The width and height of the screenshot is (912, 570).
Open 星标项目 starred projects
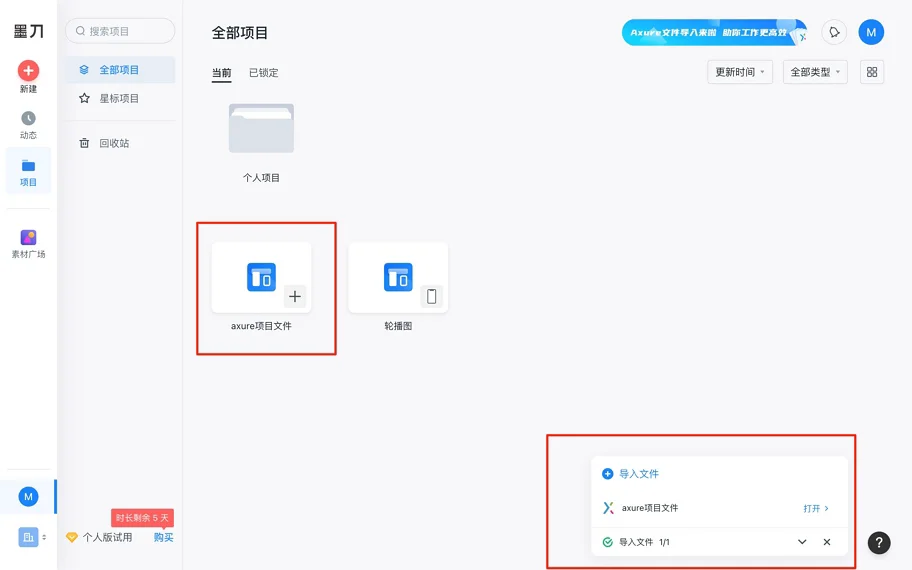[x=120, y=98]
